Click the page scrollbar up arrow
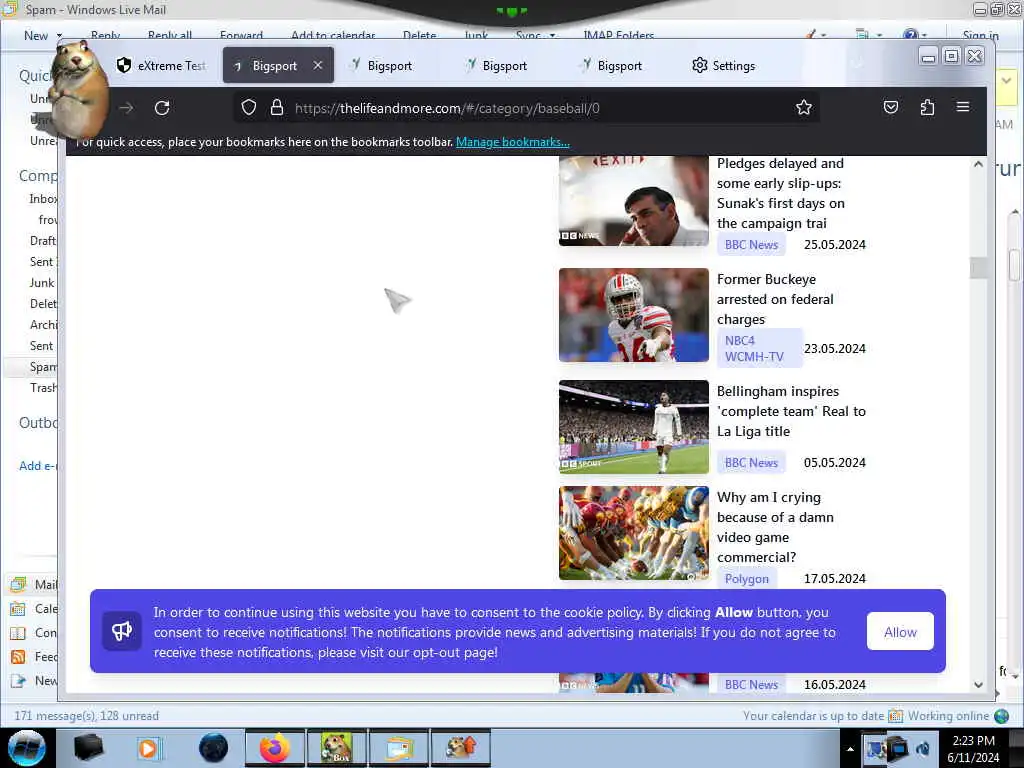This screenshot has height=768, width=1024. pyautogui.click(x=978, y=164)
